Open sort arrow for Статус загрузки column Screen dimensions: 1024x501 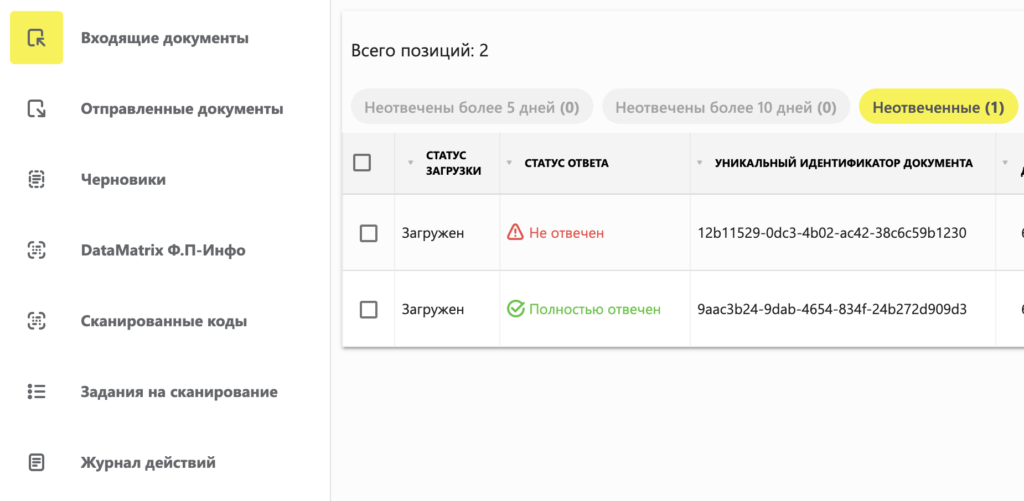pos(410,163)
